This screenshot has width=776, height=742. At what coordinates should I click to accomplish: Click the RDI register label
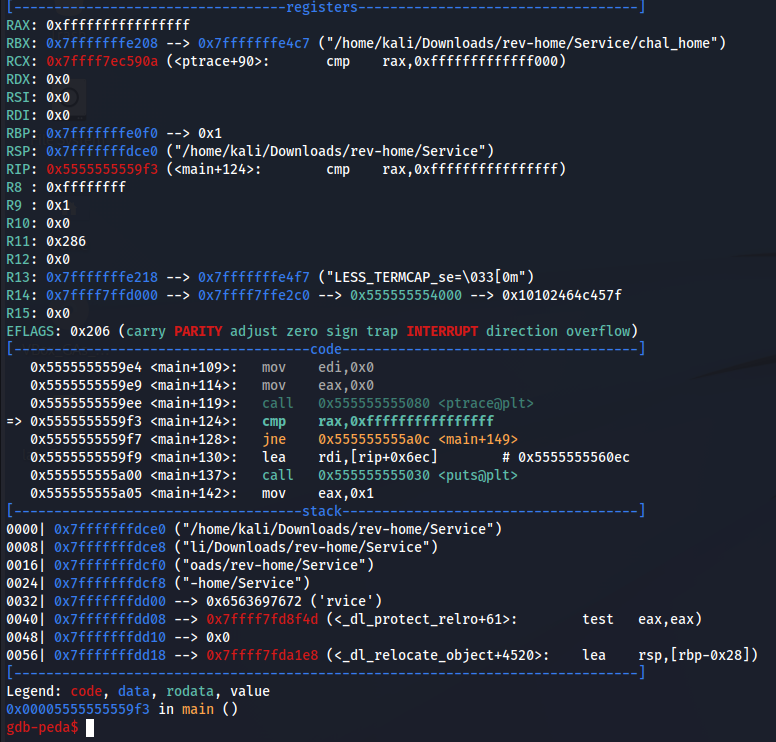coord(18,115)
